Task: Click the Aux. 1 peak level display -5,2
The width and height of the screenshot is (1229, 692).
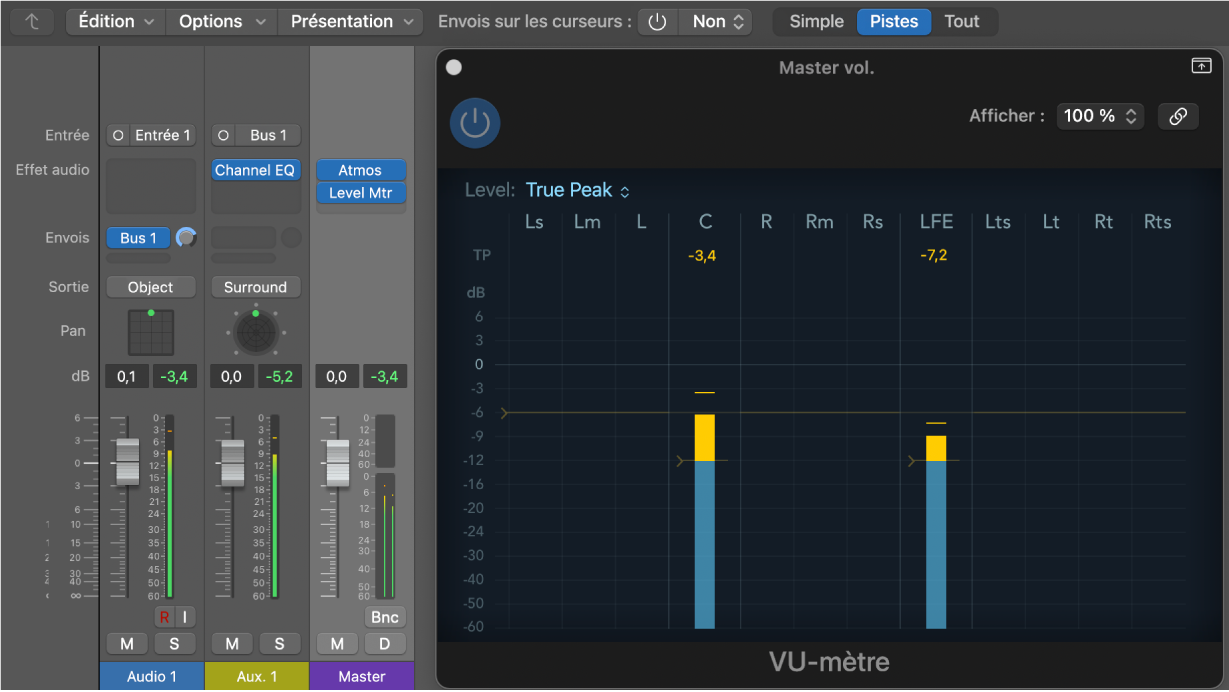Action: [x=279, y=377]
